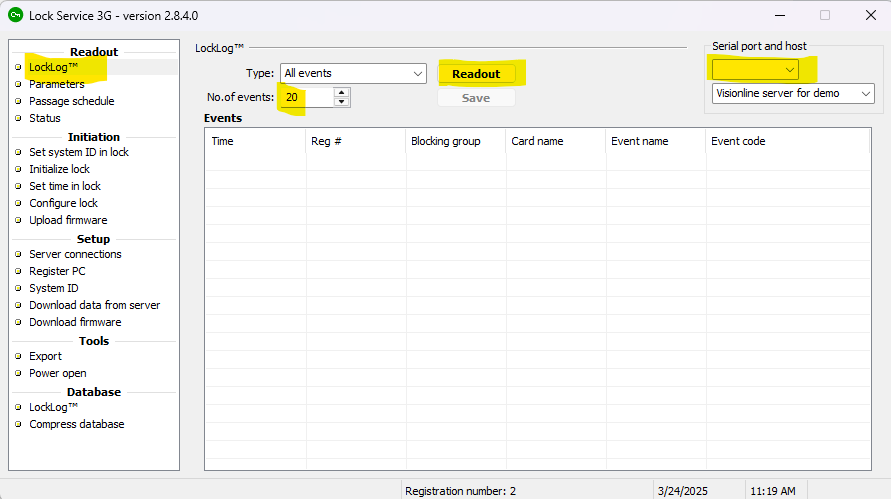Viewport: 891px width, 499px height.
Task: Click the 3/24/2025 date in status bar
Action: 682,491
